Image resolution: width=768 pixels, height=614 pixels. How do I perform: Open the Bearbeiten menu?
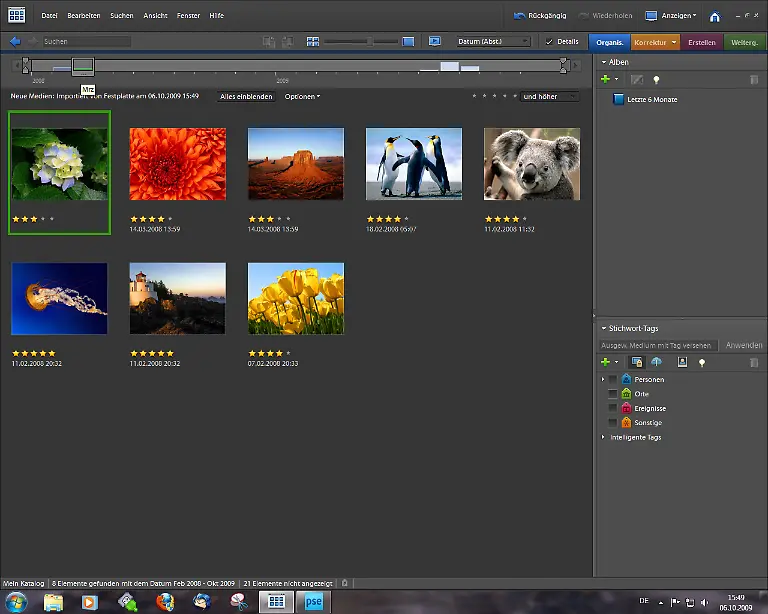tap(83, 16)
